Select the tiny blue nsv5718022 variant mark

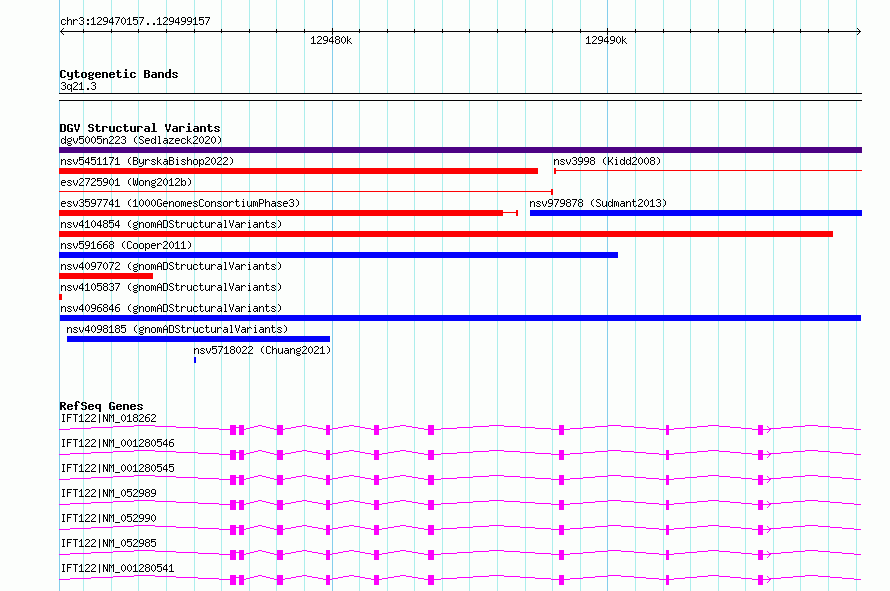195,360
